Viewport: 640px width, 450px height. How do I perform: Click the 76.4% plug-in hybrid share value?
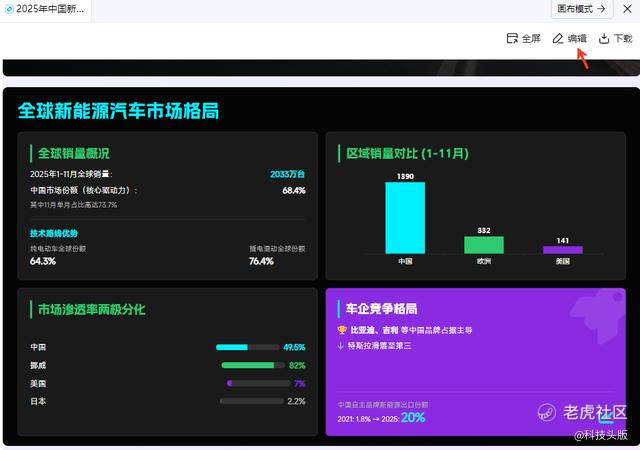[x=261, y=261]
